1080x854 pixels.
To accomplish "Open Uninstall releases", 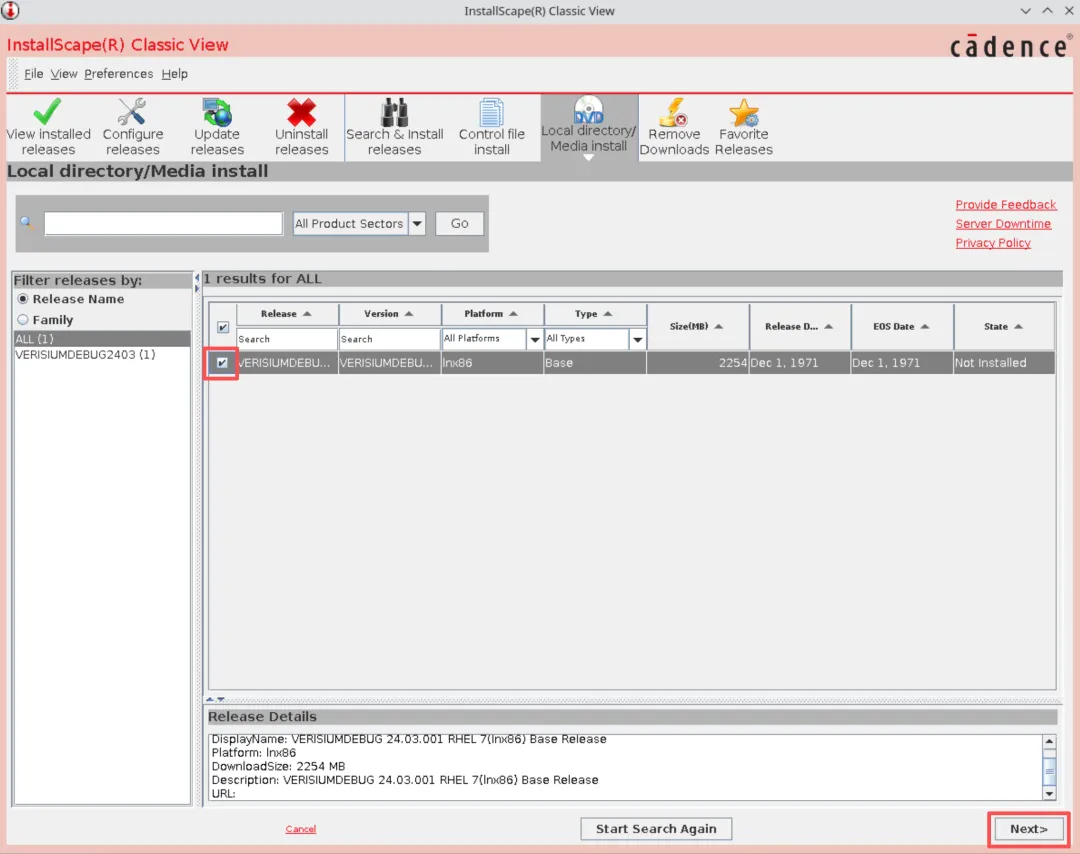I will click(302, 128).
